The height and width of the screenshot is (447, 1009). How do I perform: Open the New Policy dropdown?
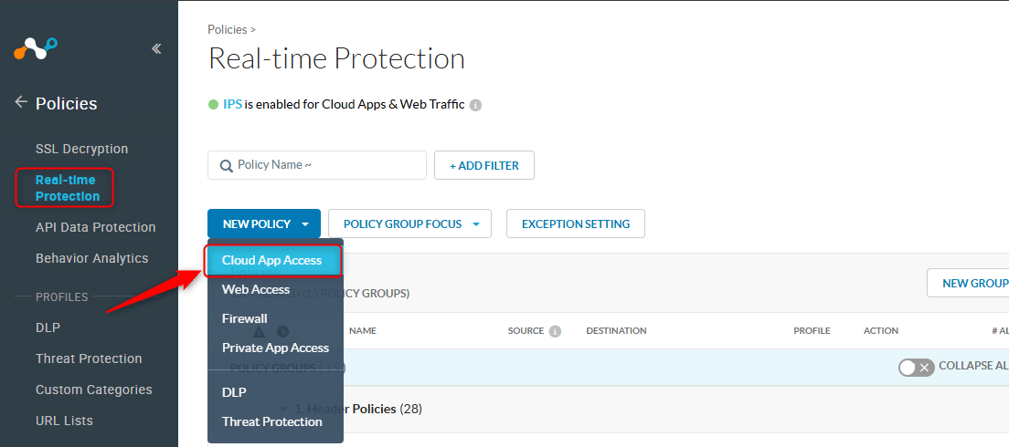pos(264,224)
